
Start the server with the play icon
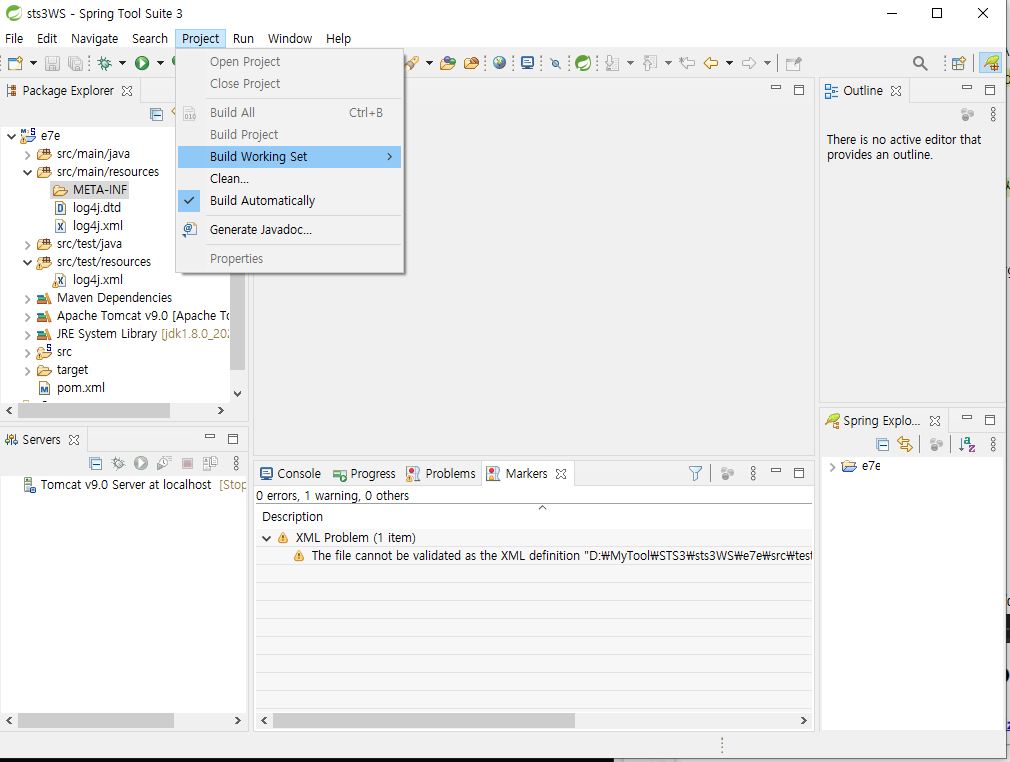pos(141,463)
